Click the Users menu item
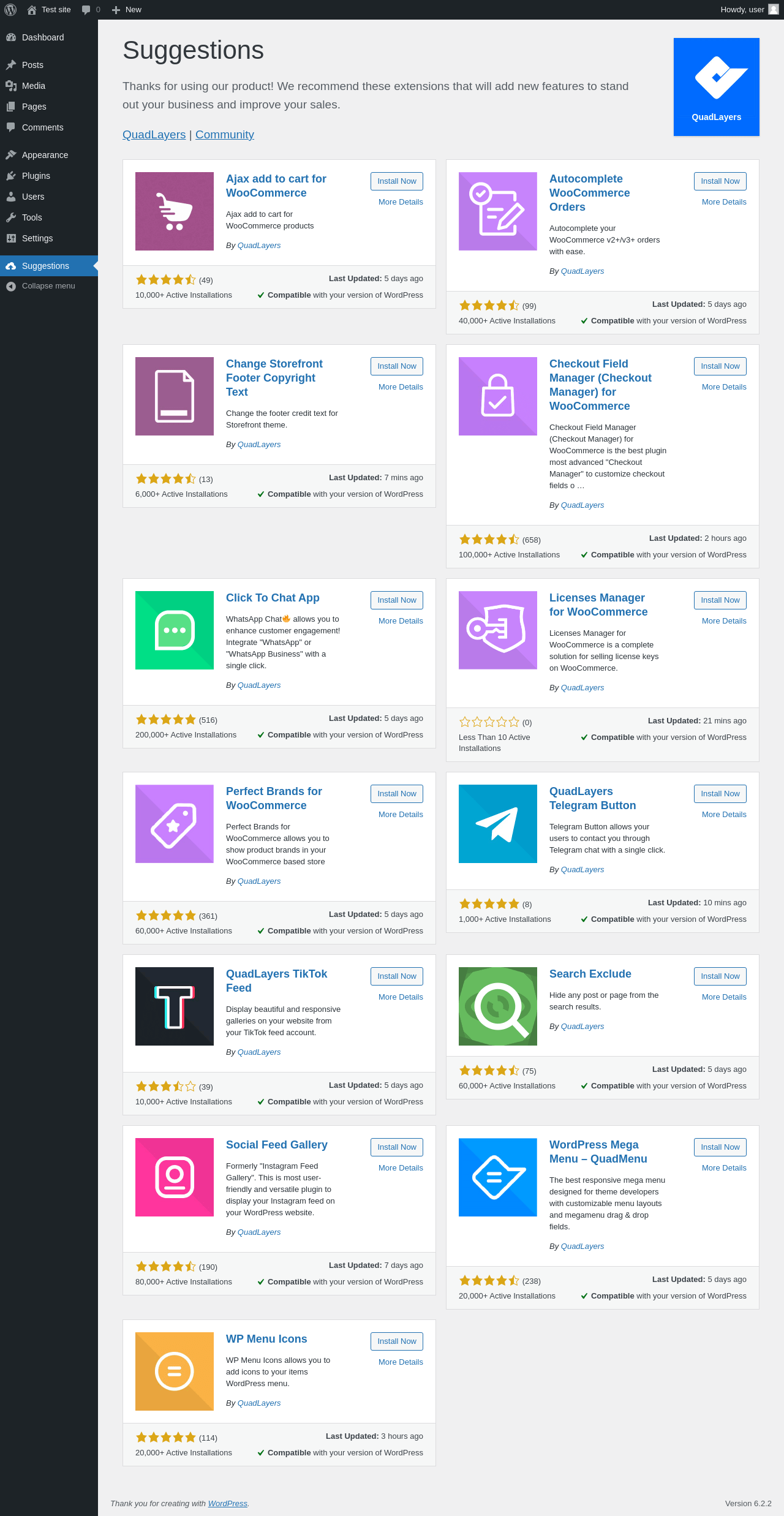This screenshot has width=784, height=1516. pos(49,197)
